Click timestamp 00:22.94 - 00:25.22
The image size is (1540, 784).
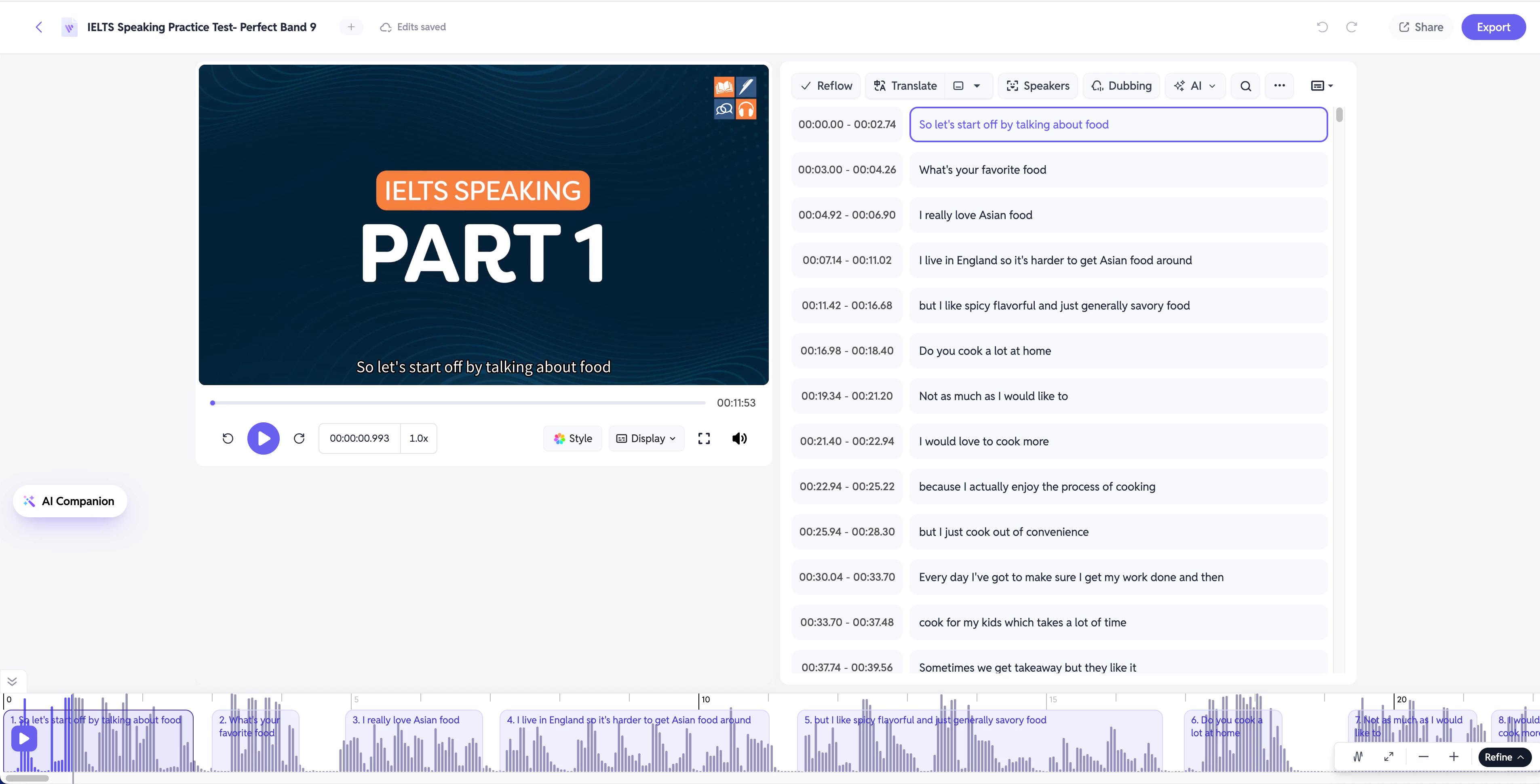pyautogui.click(x=846, y=487)
